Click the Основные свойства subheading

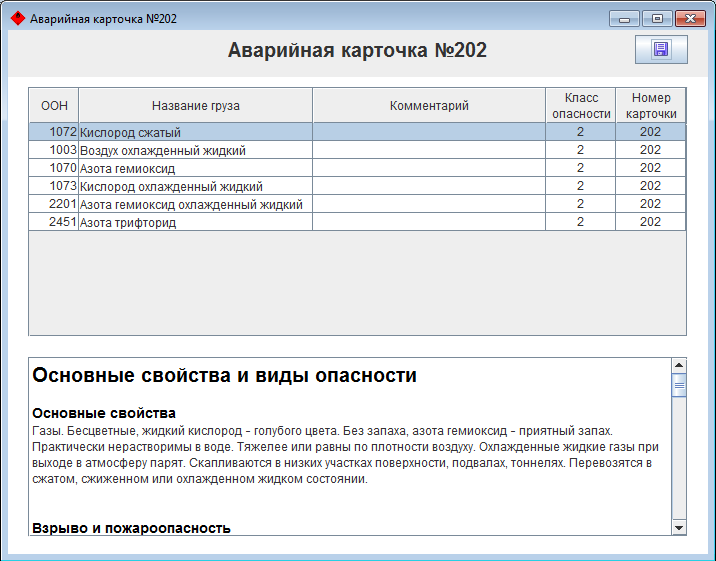pyautogui.click(x=104, y=413)
